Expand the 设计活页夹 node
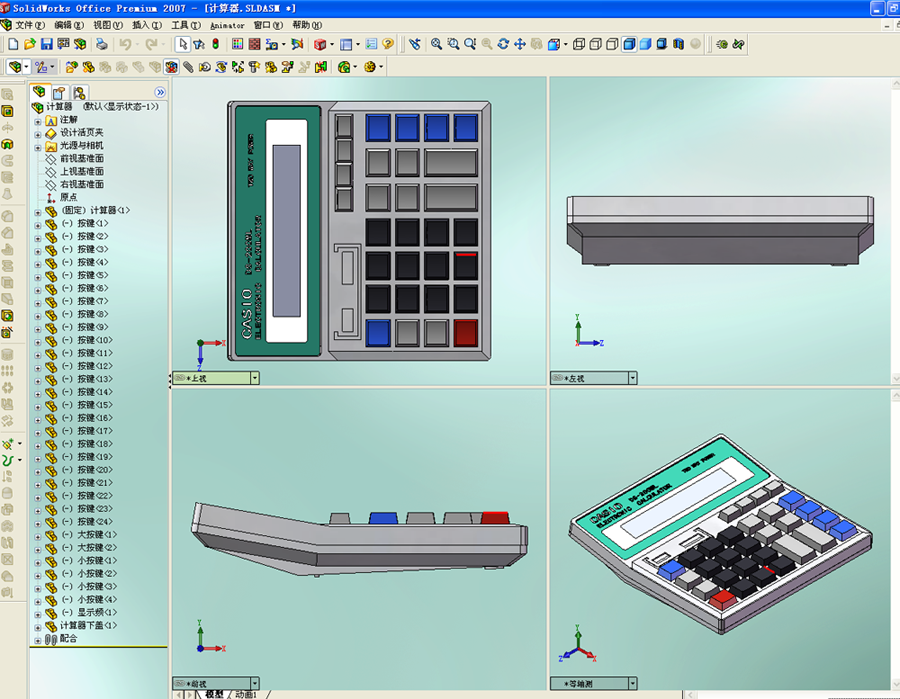 (x=38, y=135)
